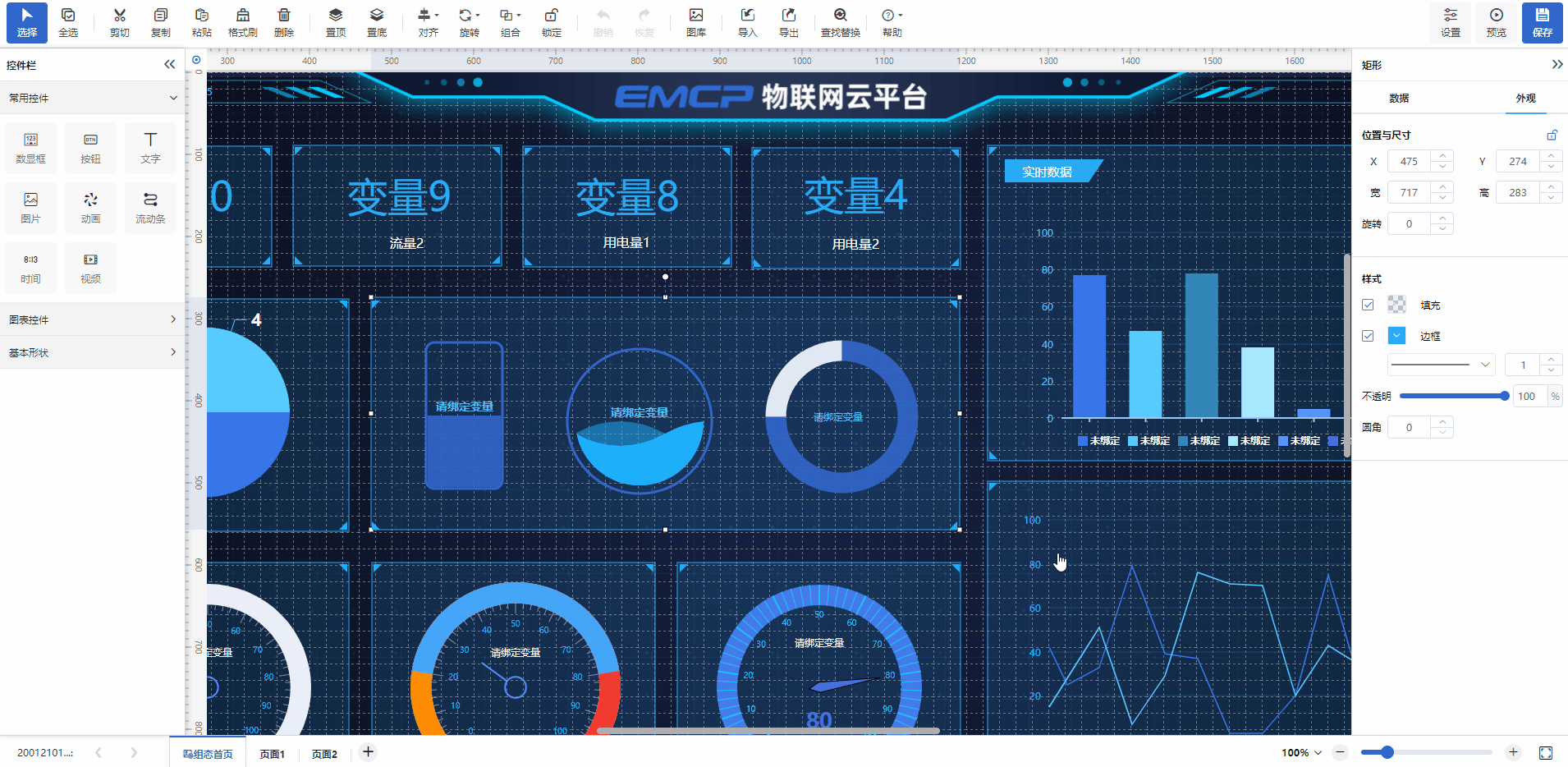1568x767 pixels.
Task: Click the 复制 copy icon
Action: click(161, 22)
